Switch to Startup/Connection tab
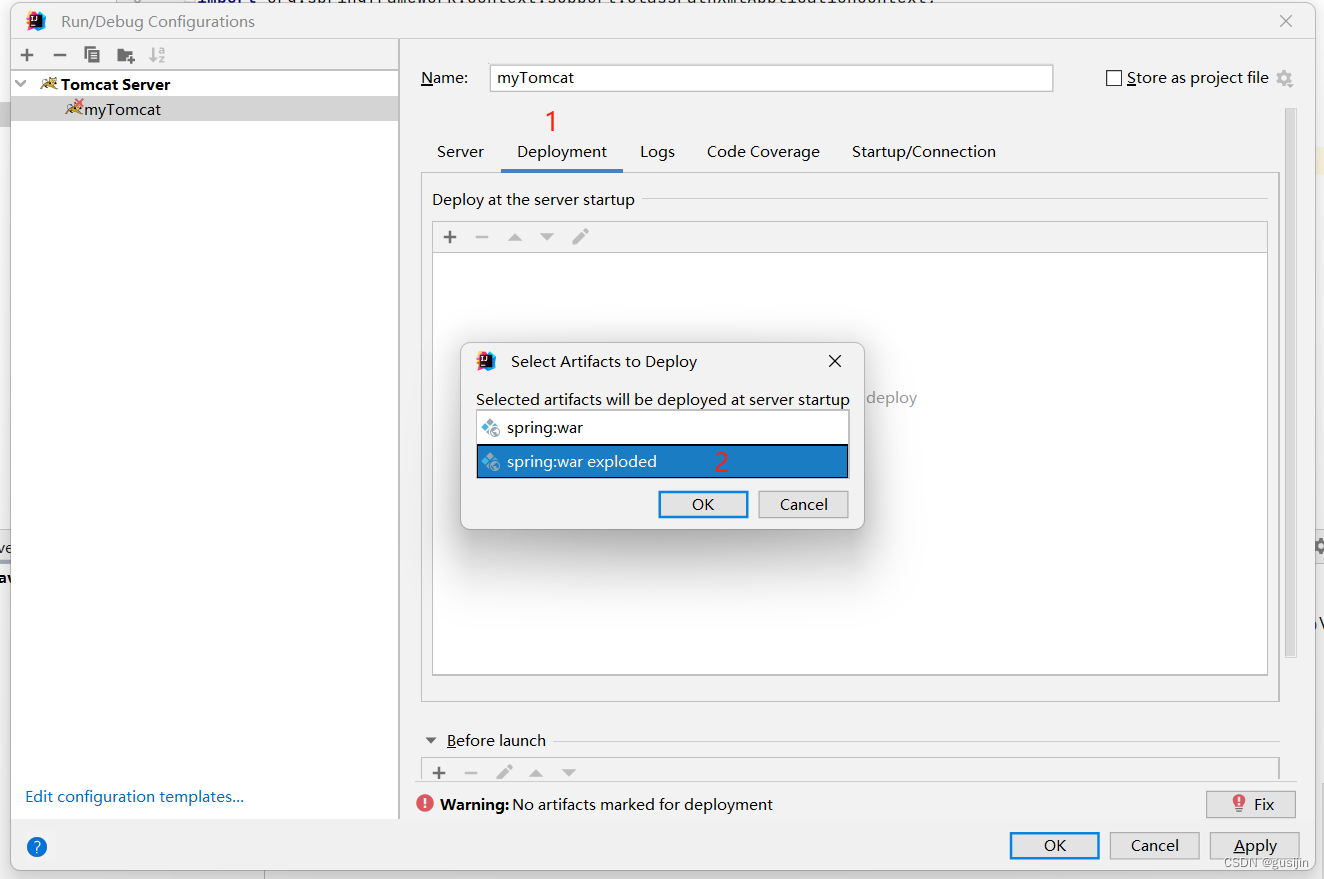Image resolution: width=1324 pixels, height=879 pixels. pyautogui.click(x=924, y=152)
